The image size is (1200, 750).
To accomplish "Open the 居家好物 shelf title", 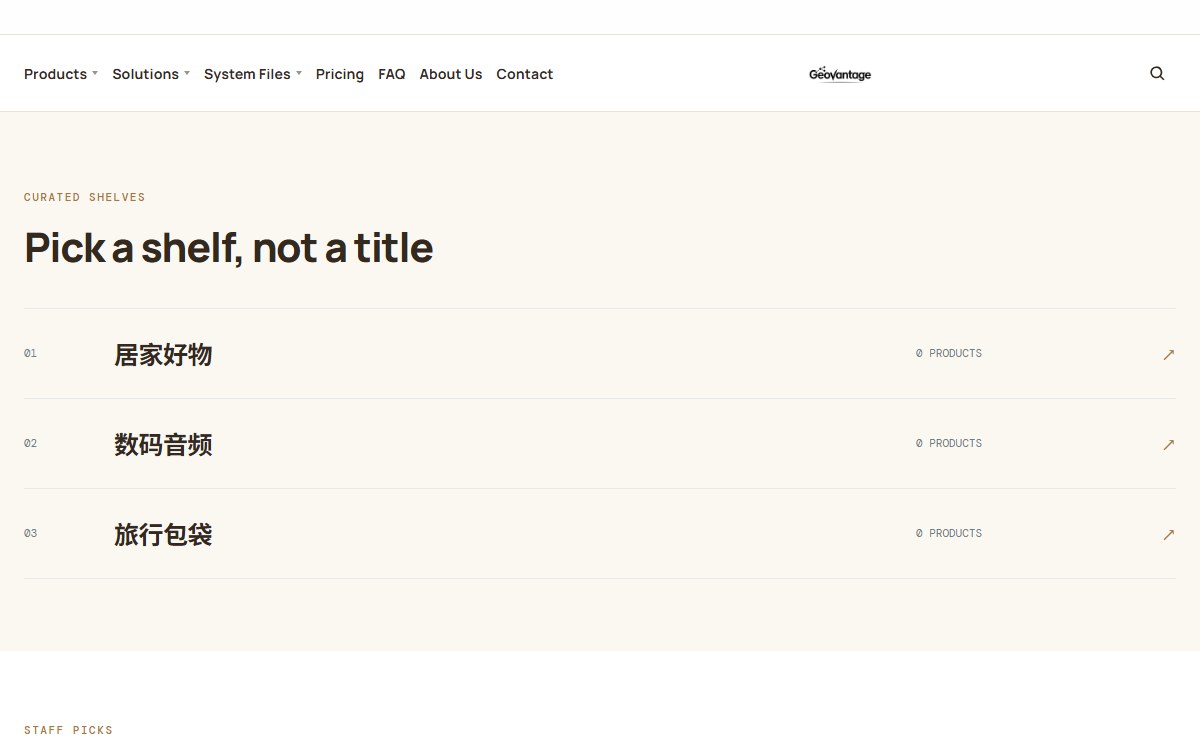I will [x=163, y=355].
